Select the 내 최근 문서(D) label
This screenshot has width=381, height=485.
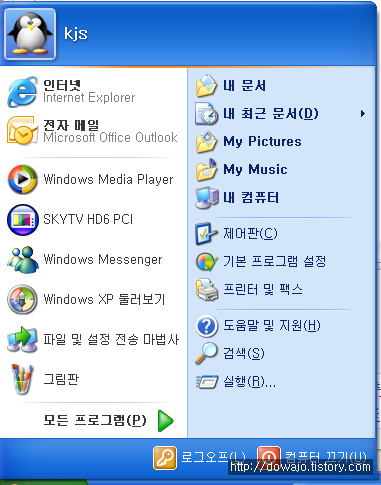(x=271, y=114)
